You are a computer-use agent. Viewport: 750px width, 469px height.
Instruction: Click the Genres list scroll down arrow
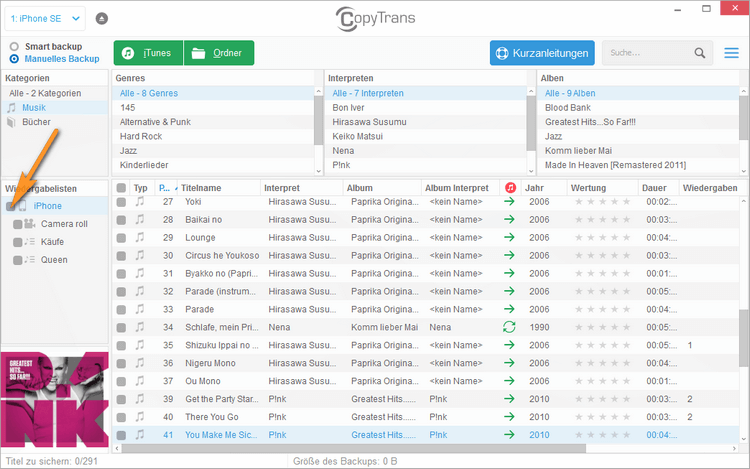319,171
